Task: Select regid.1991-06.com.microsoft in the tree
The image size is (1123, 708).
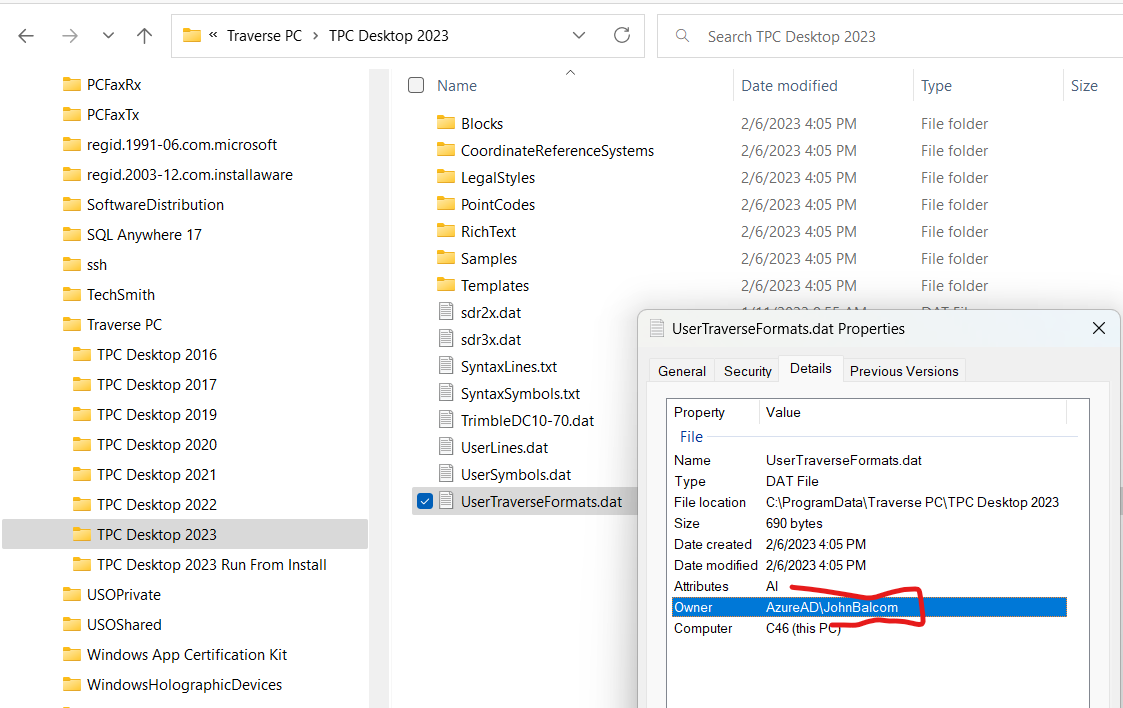Action: click(x=182, y=145)
